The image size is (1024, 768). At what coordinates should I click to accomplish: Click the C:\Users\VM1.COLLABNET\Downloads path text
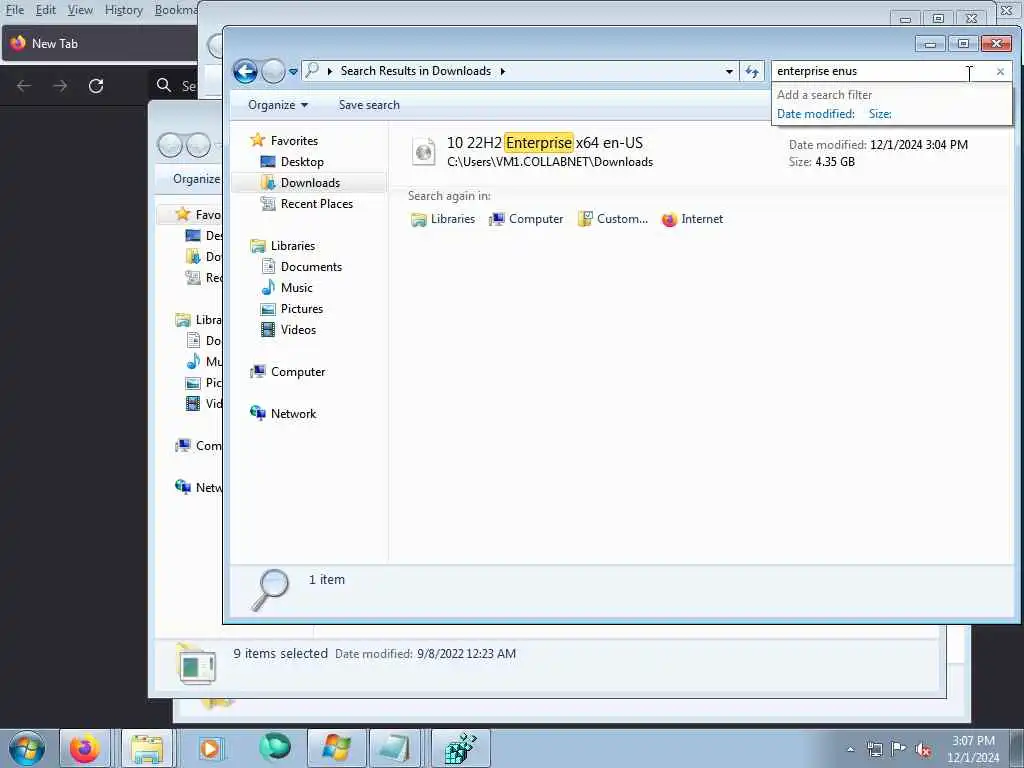550,162
